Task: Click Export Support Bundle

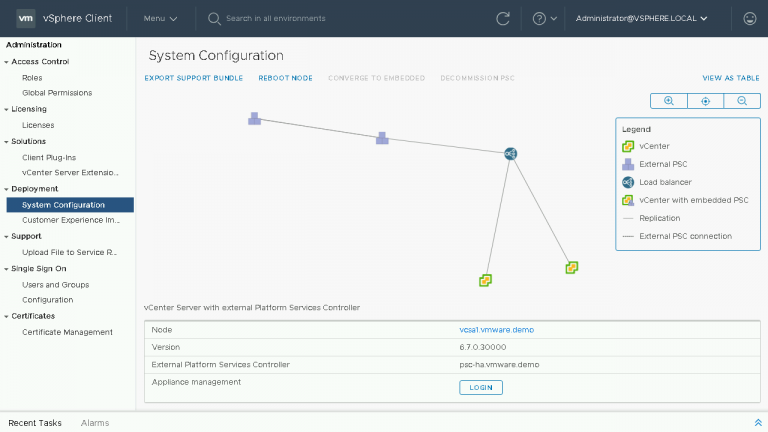Action: tap(193, 78)
